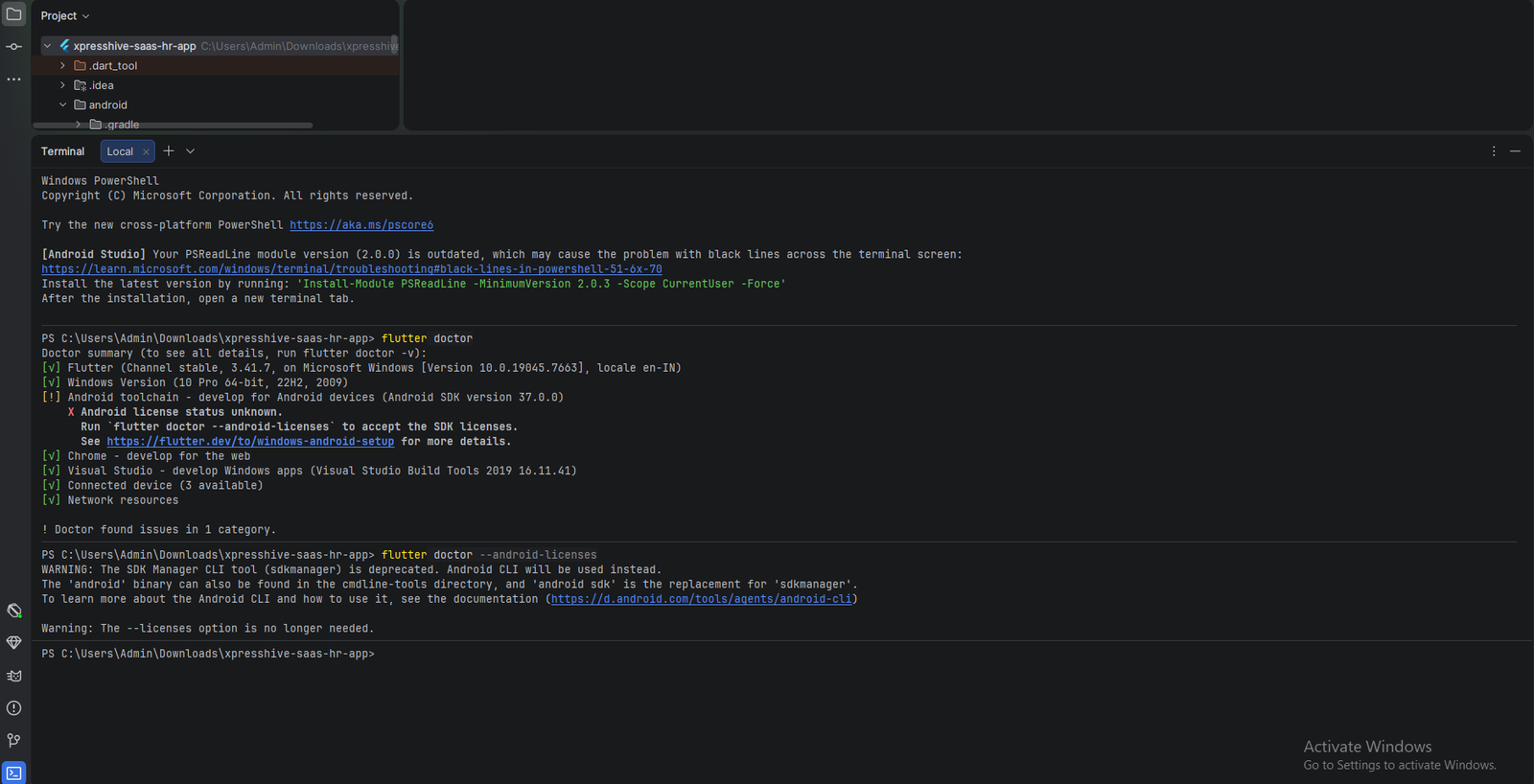The height and width of the screenshot is (784, 1534).
Task: Add a new terminal tab with plus
Action: coord(169,151)
